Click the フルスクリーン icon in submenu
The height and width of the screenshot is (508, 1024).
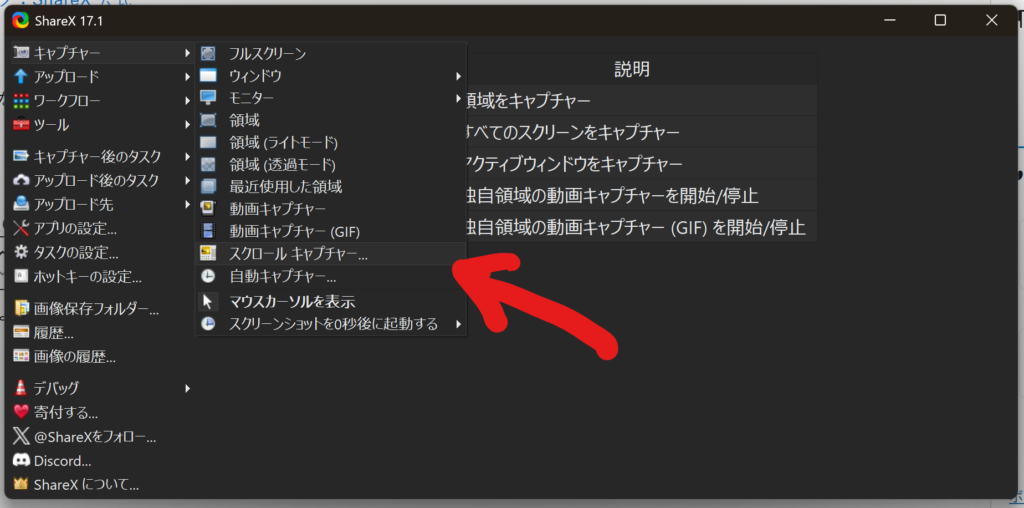pyautogui.click(x=208, y=54)
